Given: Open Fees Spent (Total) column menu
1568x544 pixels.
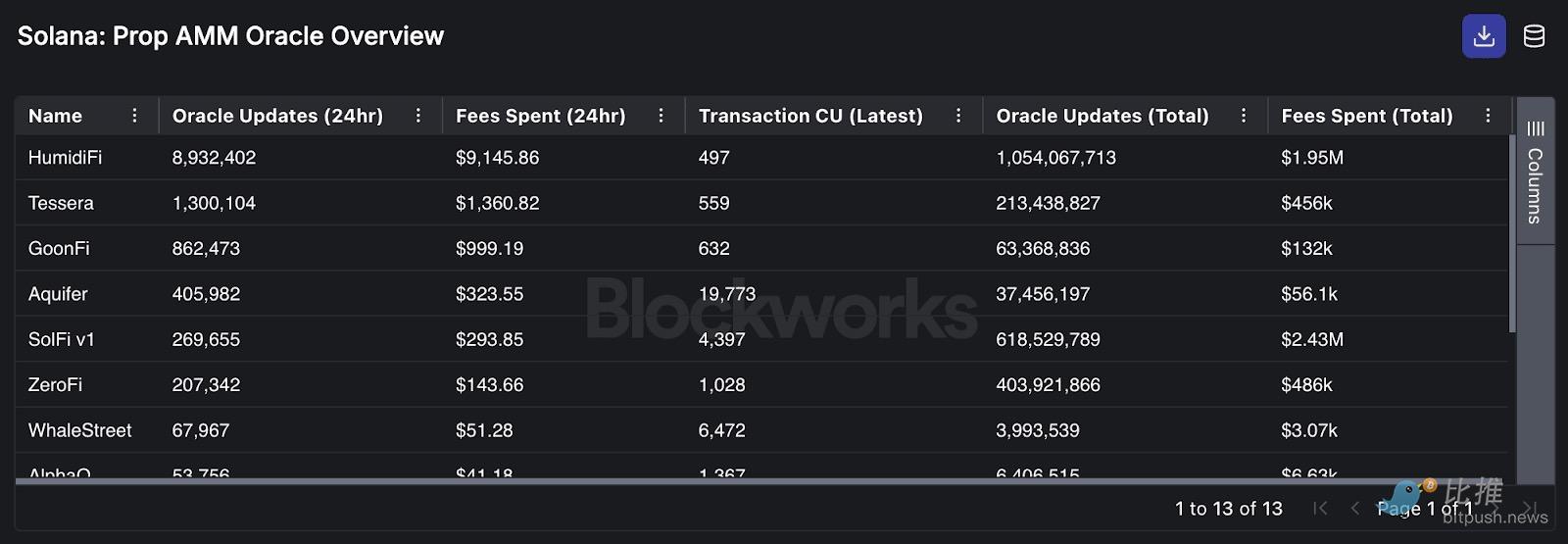Looking at the screenshot, I should pyautogui.click(x=1488, y=116).
